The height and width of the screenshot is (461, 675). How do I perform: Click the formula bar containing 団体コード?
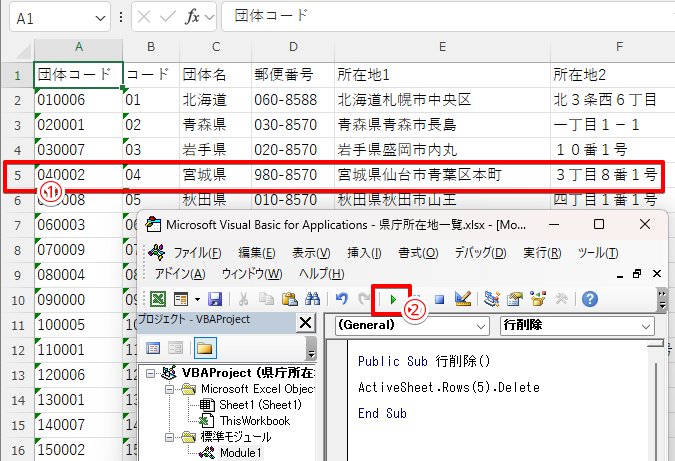440,17
